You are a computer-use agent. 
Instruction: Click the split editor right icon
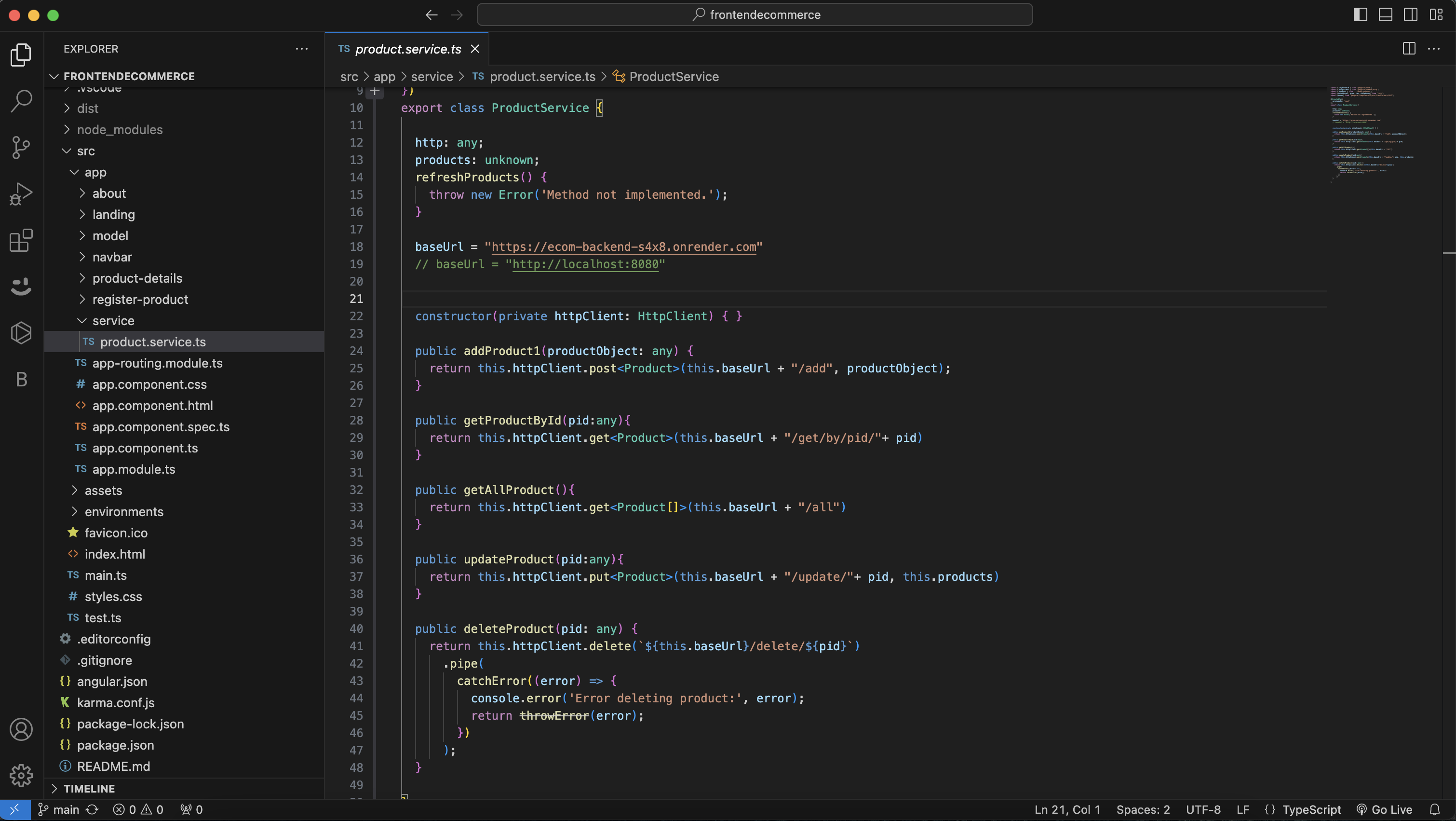tap(1409, 49)
